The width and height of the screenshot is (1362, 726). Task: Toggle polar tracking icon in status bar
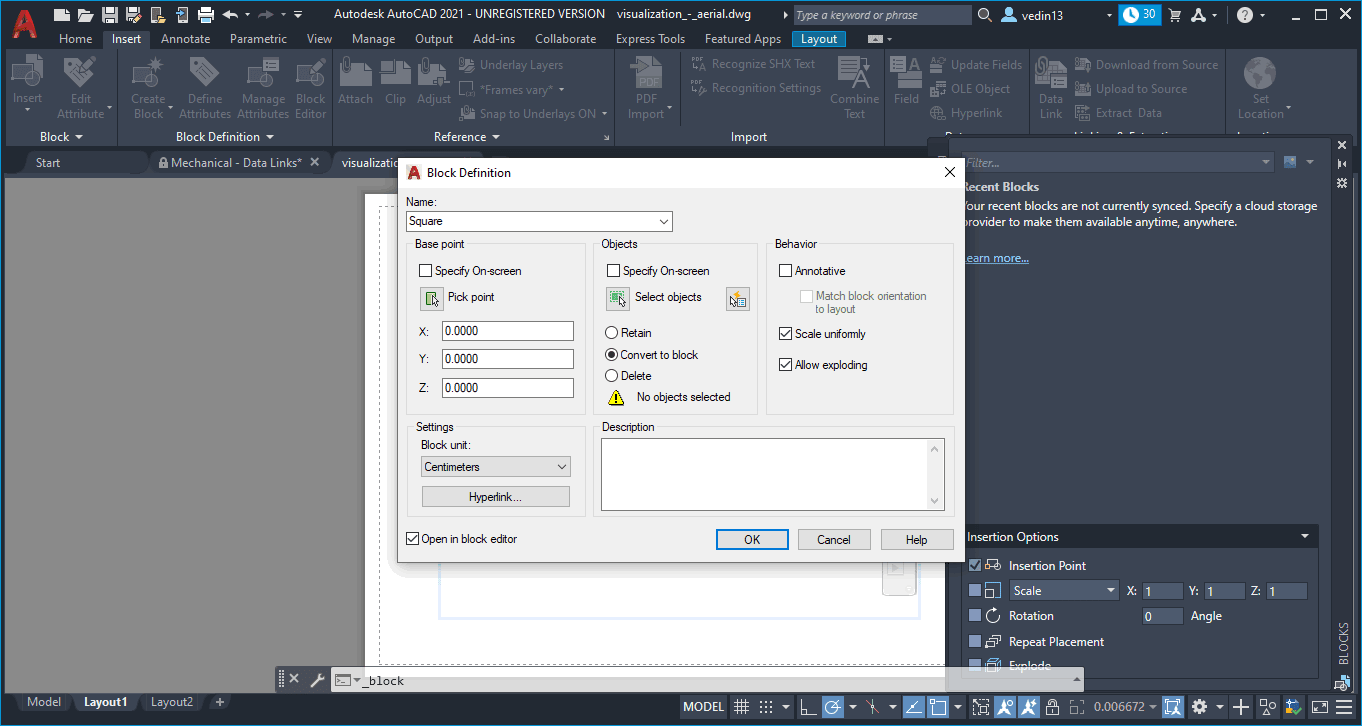tap(832, 706)
